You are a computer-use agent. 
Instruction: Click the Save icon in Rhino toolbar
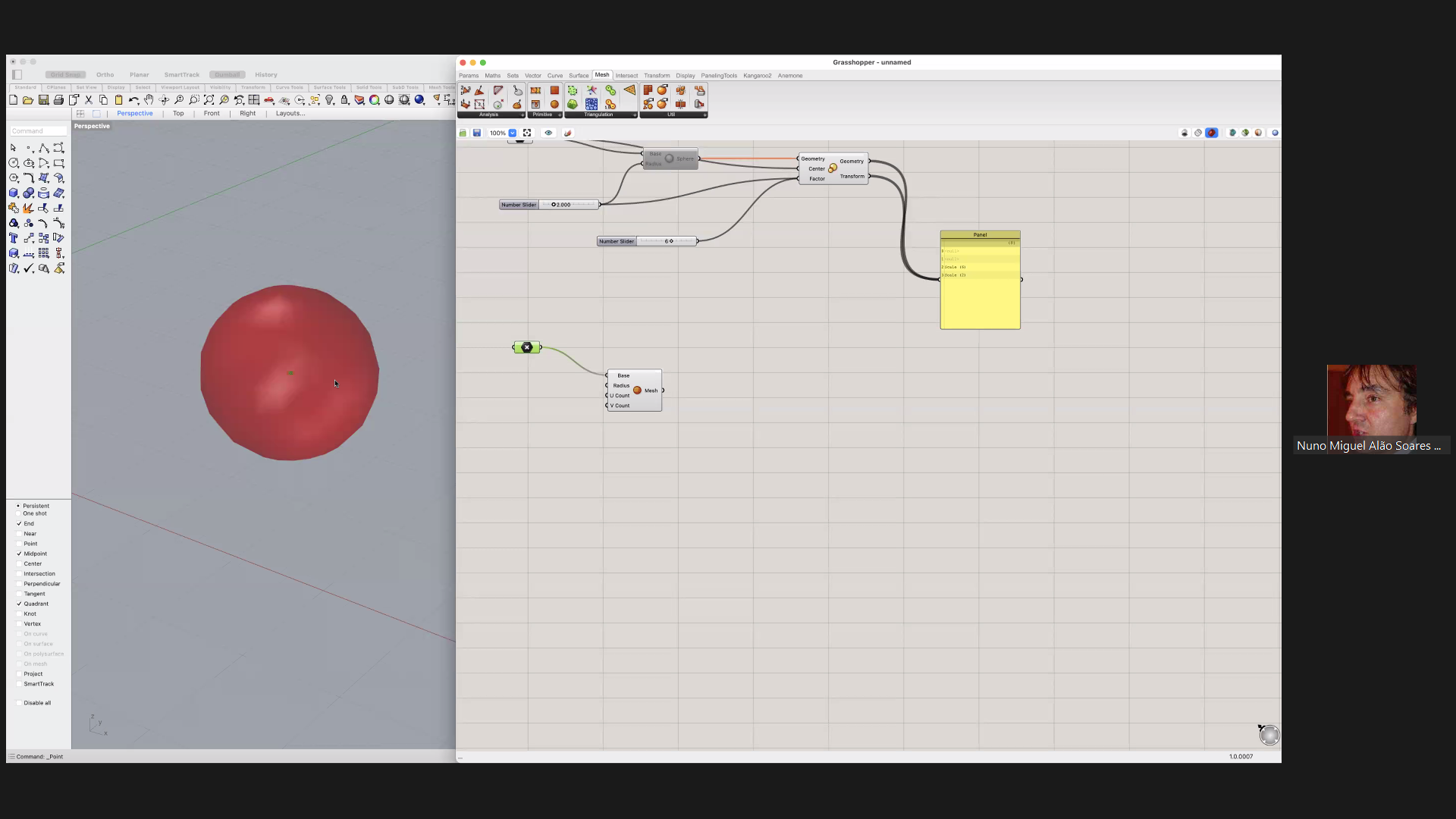click(x=43, y=100)
